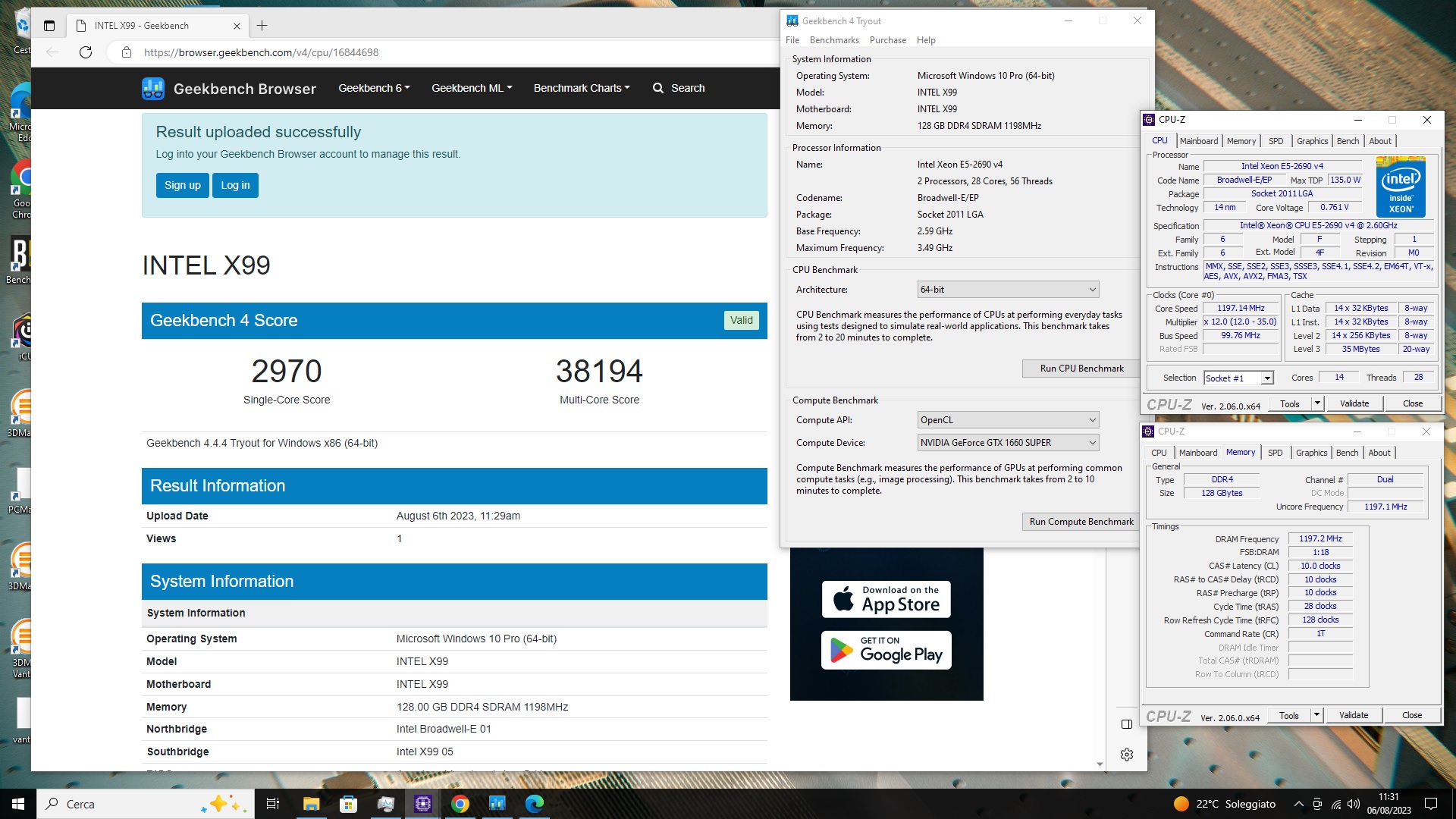Open the File menu in Geekbench 4
The height and width of the screenshot is (819, 1456).
792,40
